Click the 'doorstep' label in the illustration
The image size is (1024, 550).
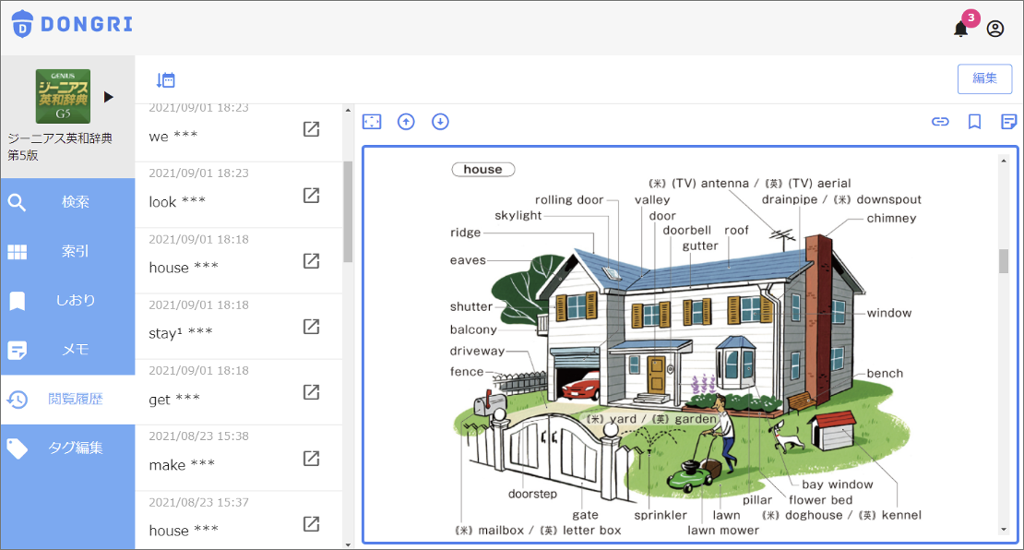[x=533, y=494]
